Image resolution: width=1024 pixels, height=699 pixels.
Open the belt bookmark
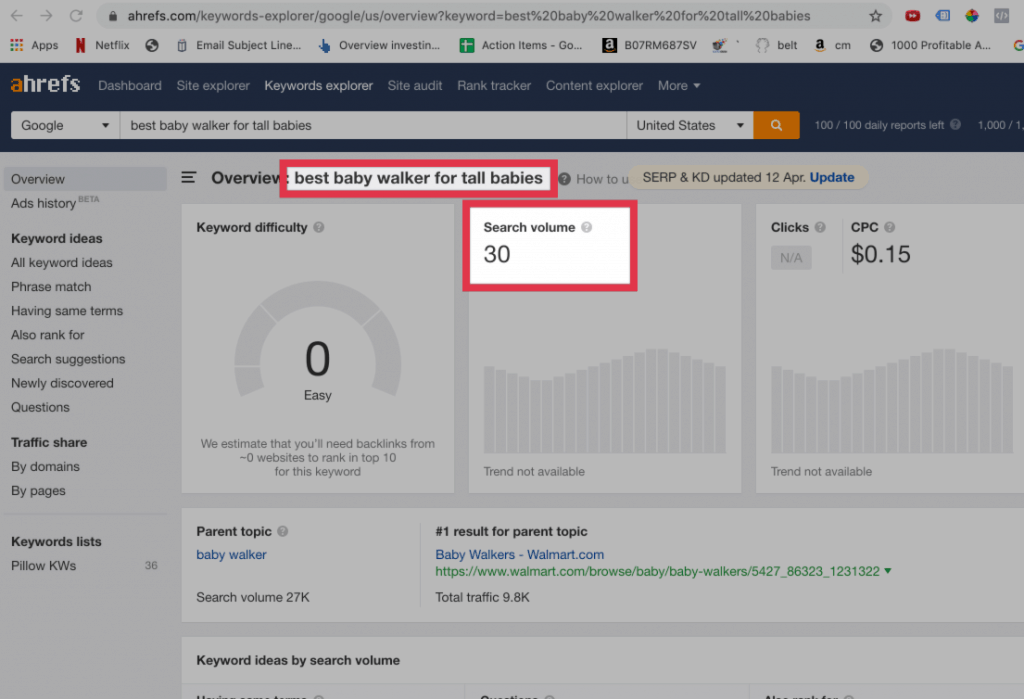[776, 45]
